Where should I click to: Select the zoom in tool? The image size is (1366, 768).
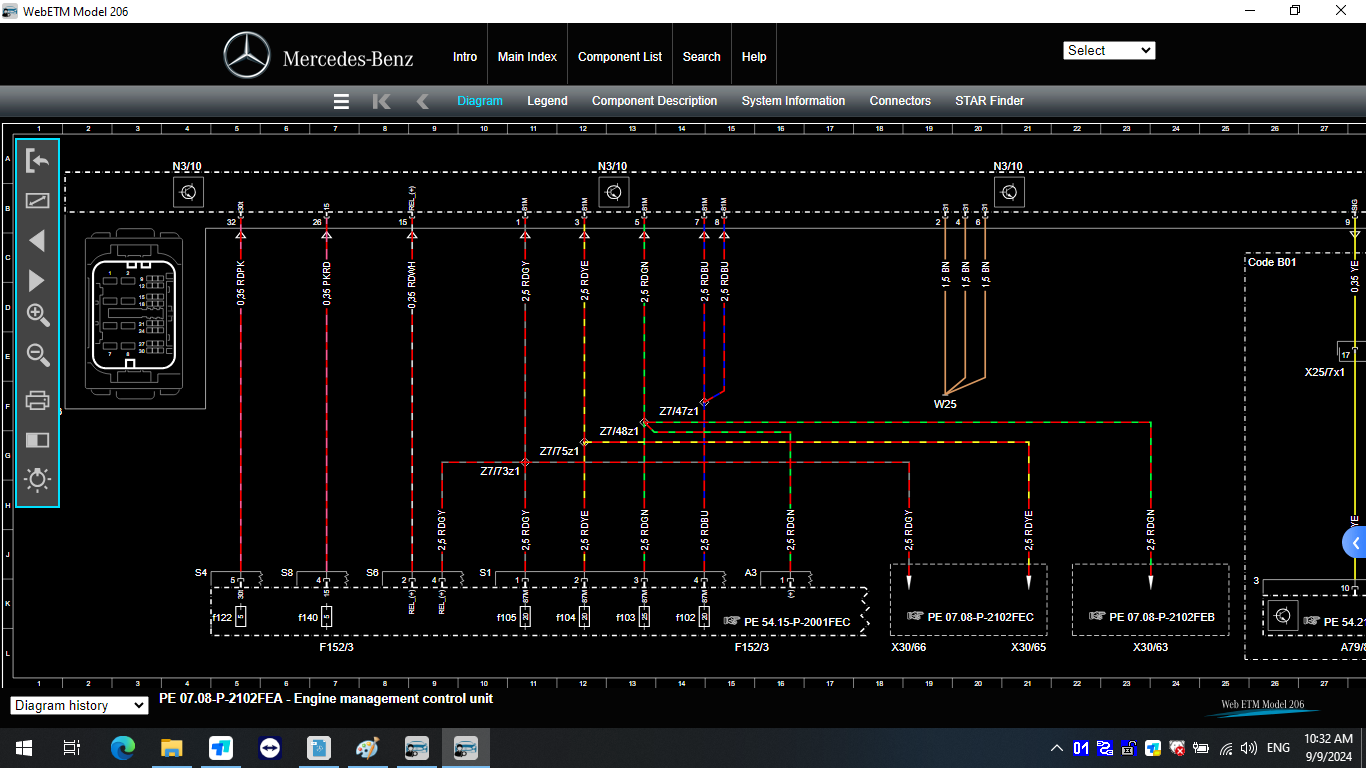point(37,316)
